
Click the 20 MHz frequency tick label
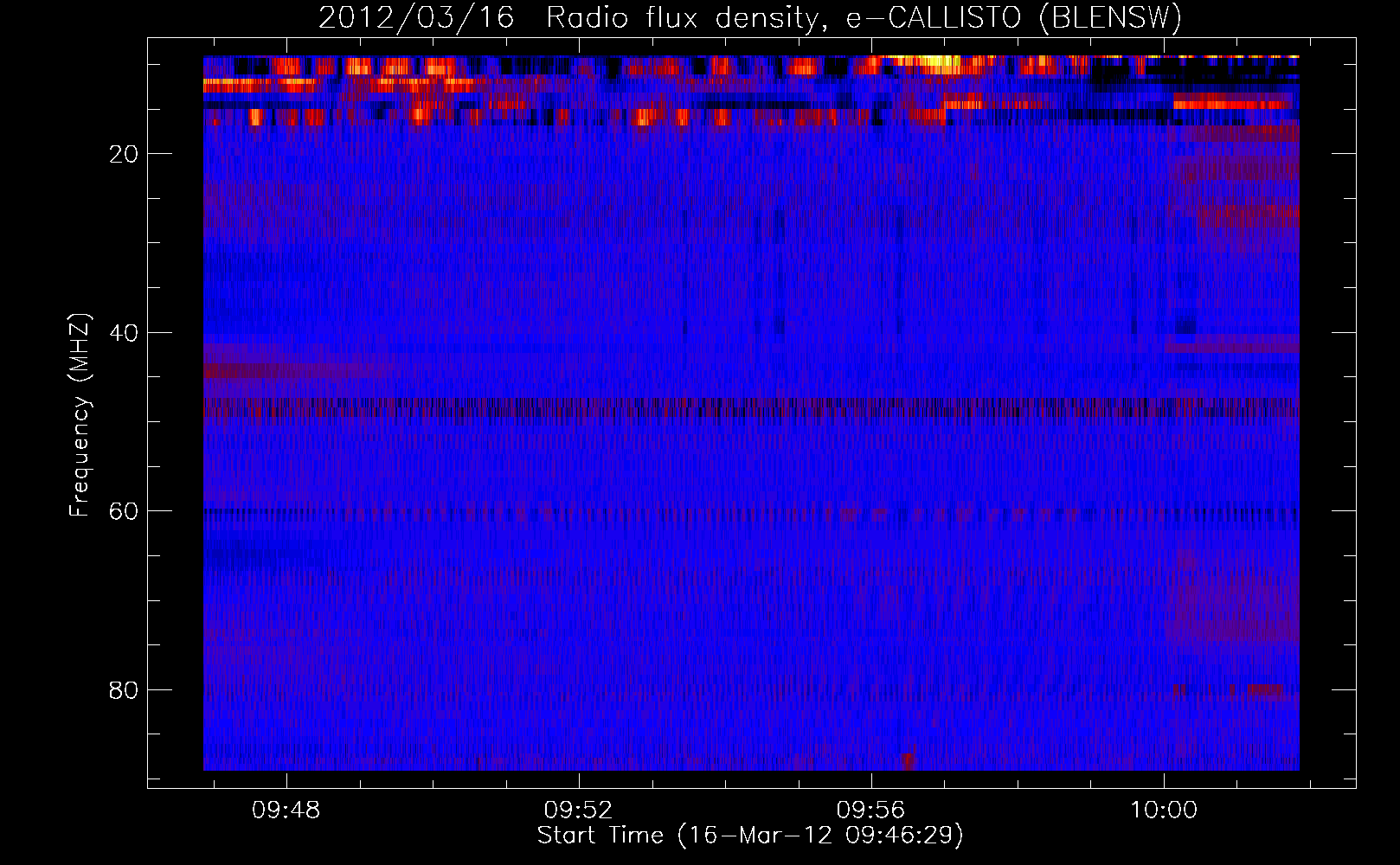pos(124,154)
